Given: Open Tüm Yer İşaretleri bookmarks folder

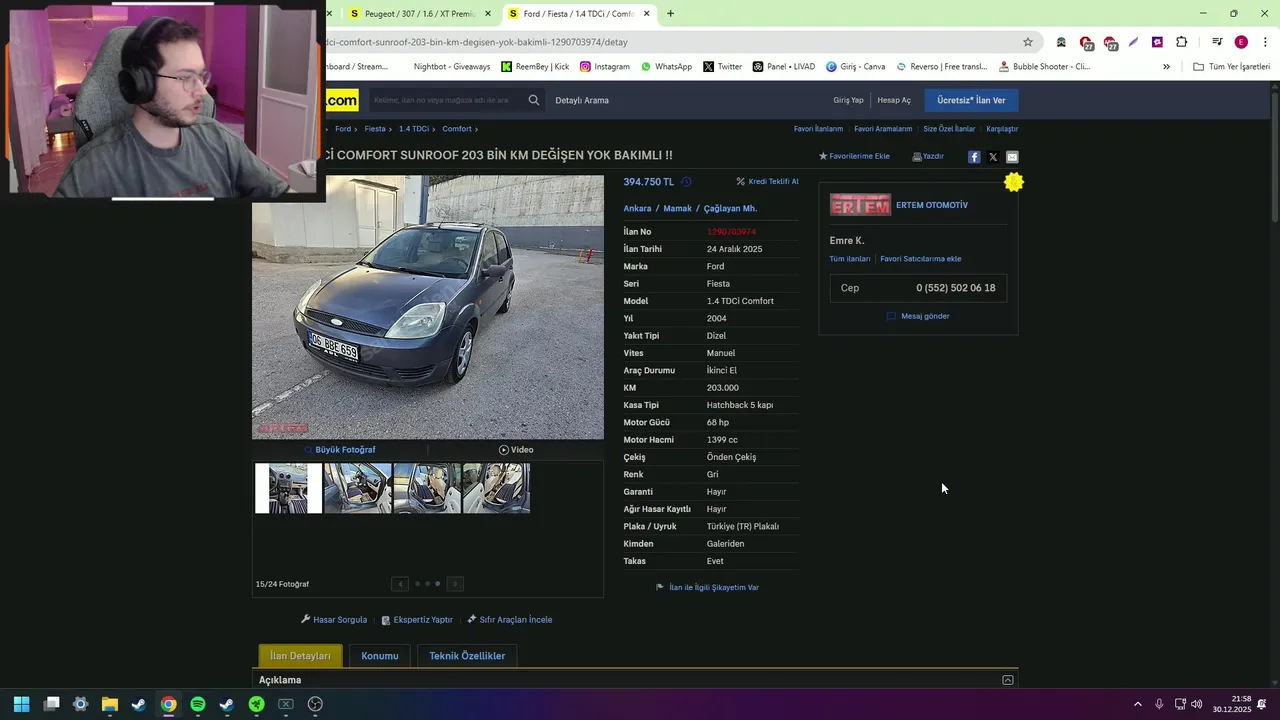Looking at the screenshot, I should [1231, 67].
